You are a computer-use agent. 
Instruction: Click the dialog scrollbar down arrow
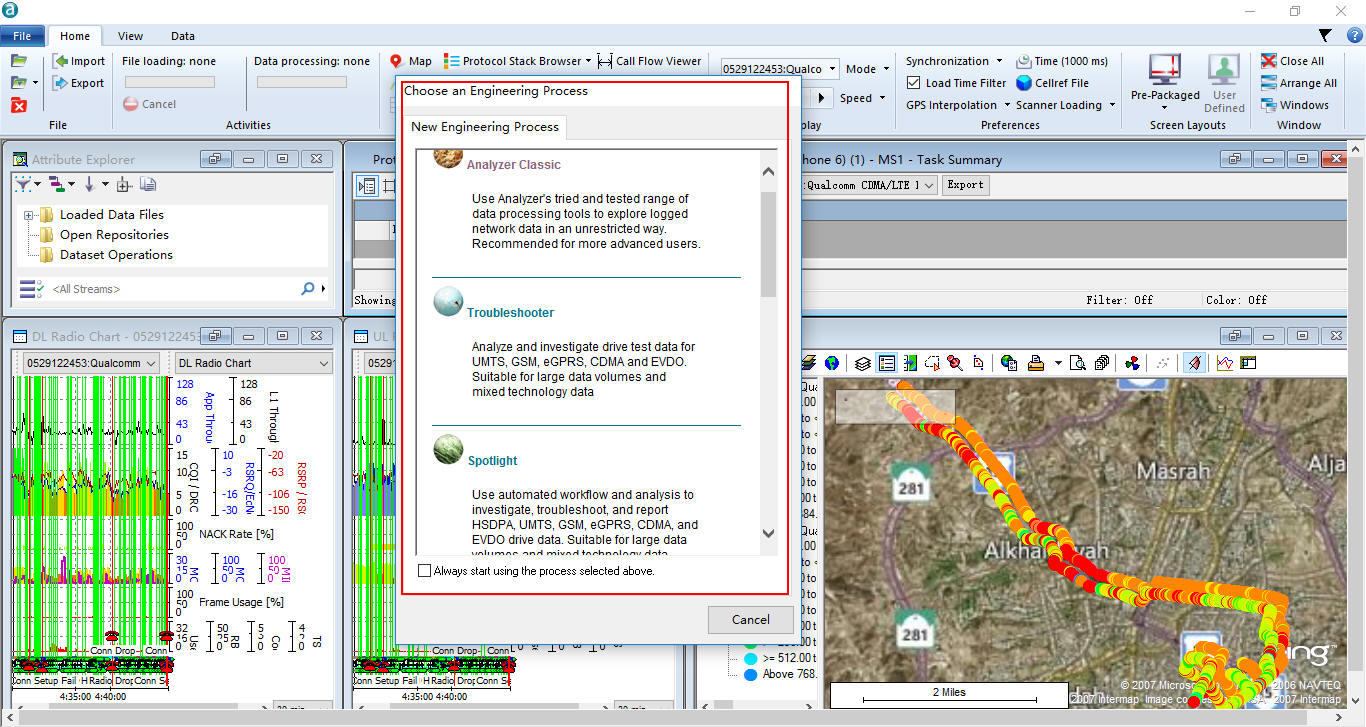(x=769, y=534)
